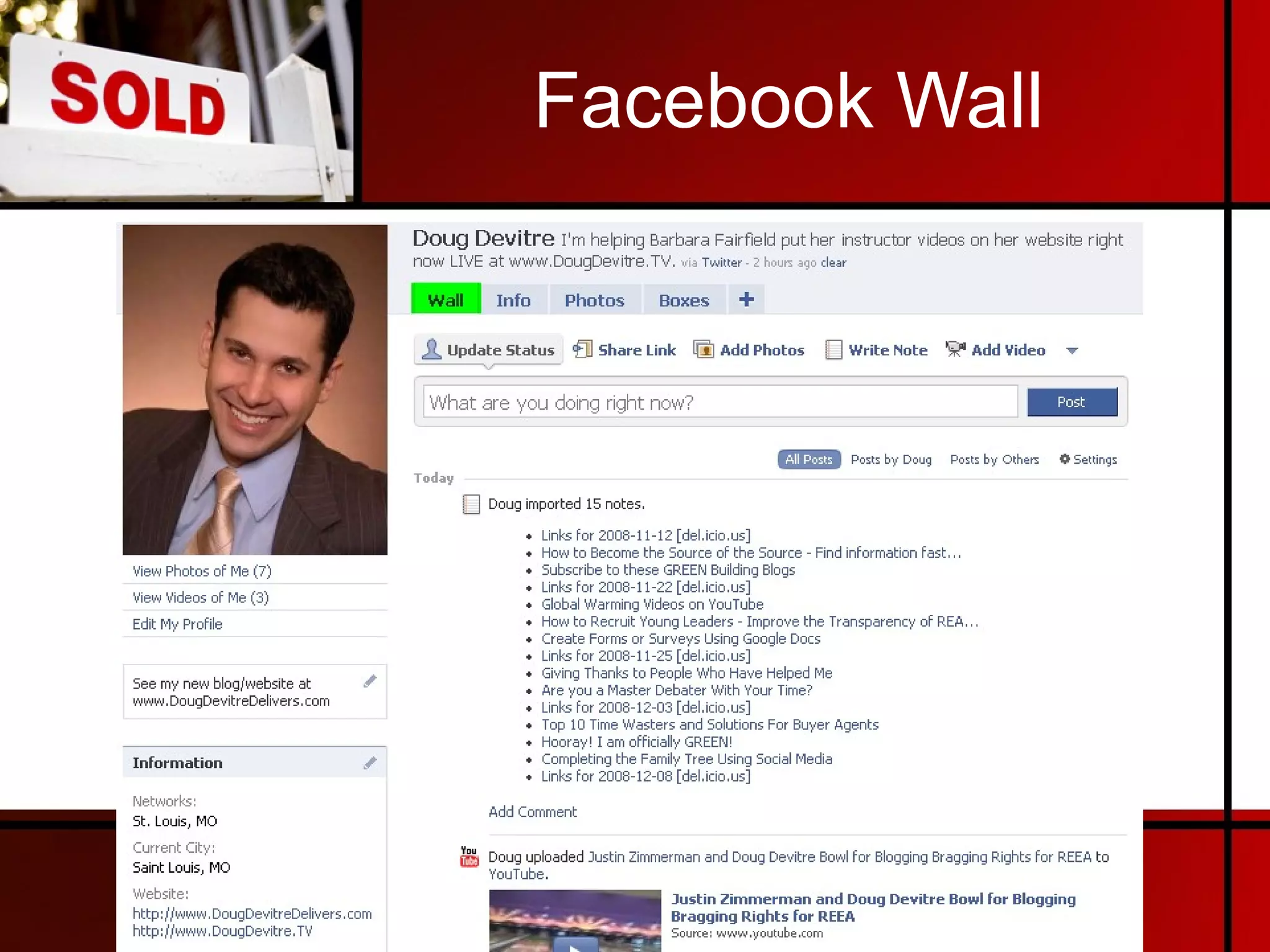1270x952 pixels.
Task: Click Saint Louis, MO current city
Action: [181, 867]
